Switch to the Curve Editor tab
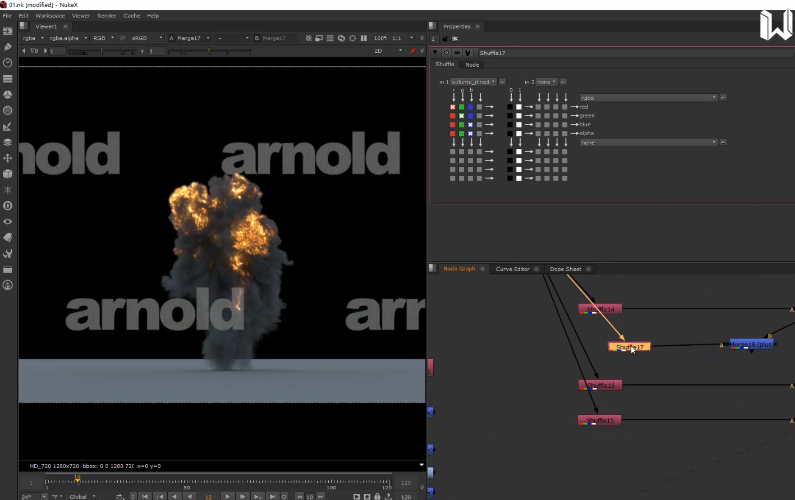This screenshot has height=500, width=795. (x=513, y=269)
